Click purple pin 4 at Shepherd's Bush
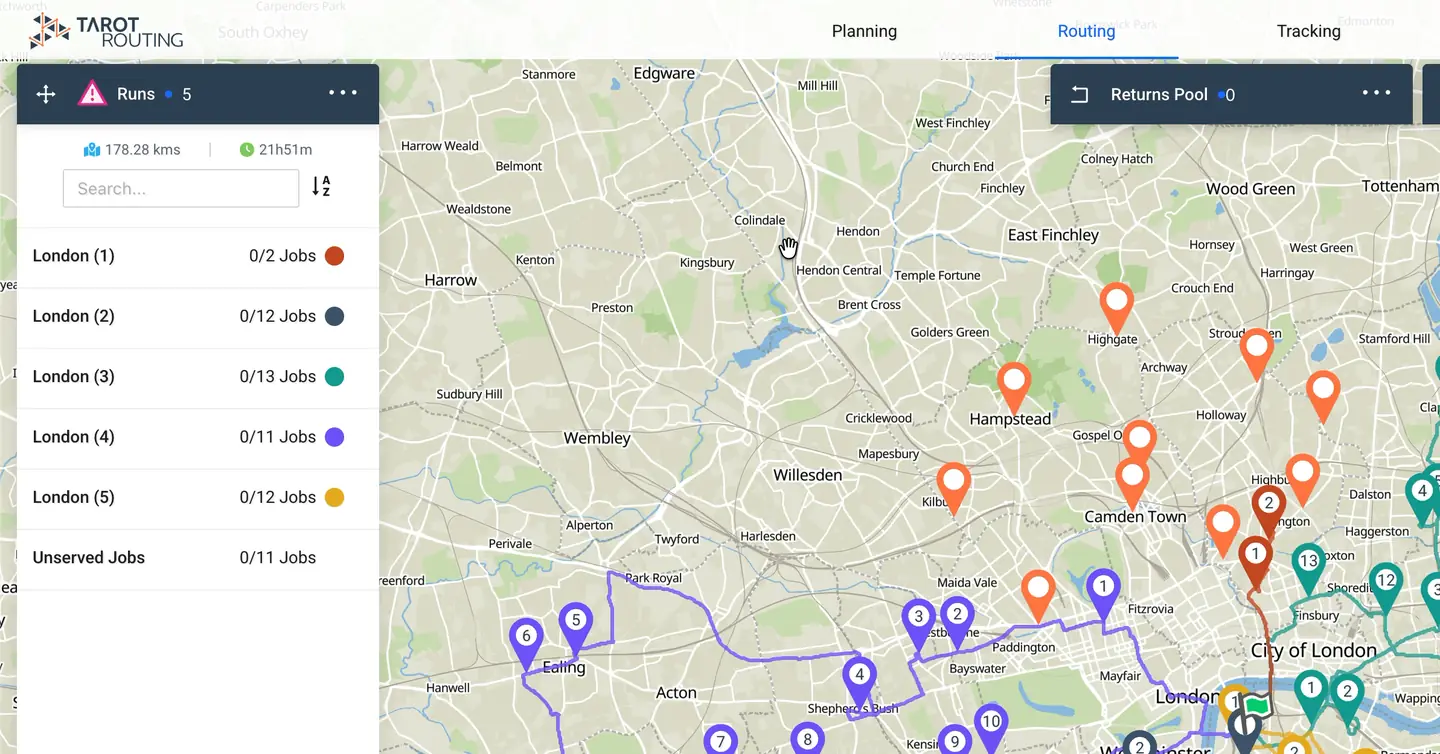1440x754 pixels. click(859, 682)
